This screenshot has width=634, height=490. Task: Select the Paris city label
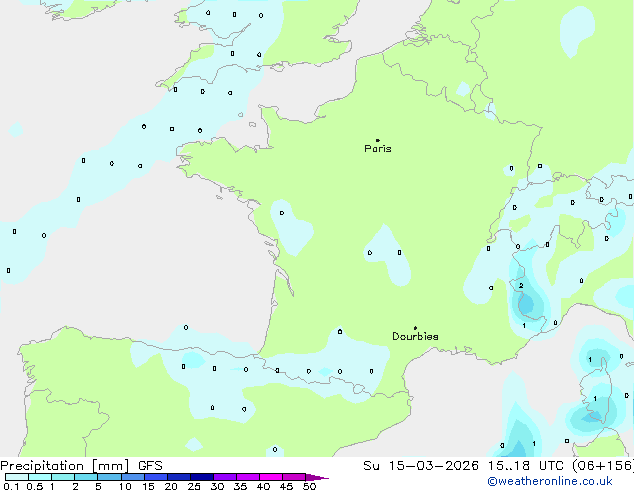click(378, 149)
